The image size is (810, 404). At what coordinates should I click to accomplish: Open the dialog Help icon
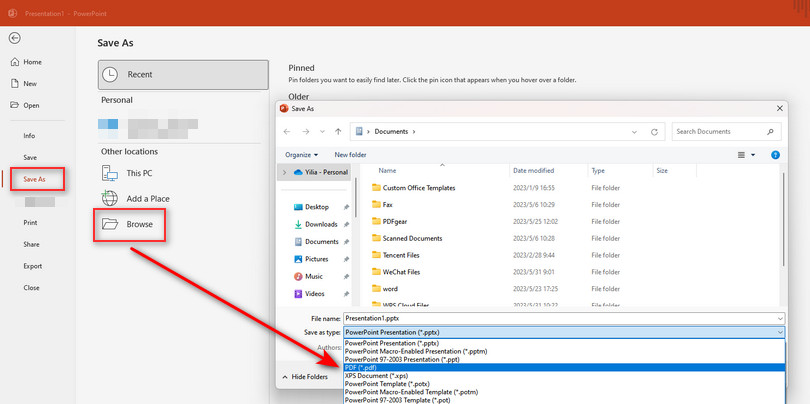[775, 155]
